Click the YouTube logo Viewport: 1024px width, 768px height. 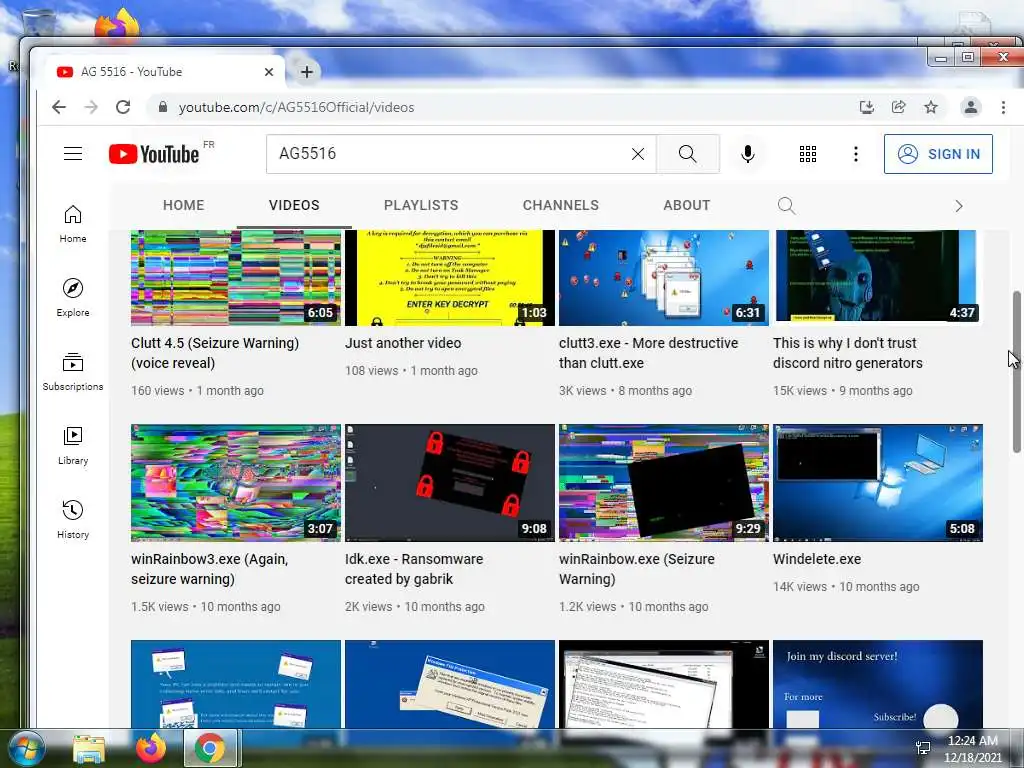154,154
